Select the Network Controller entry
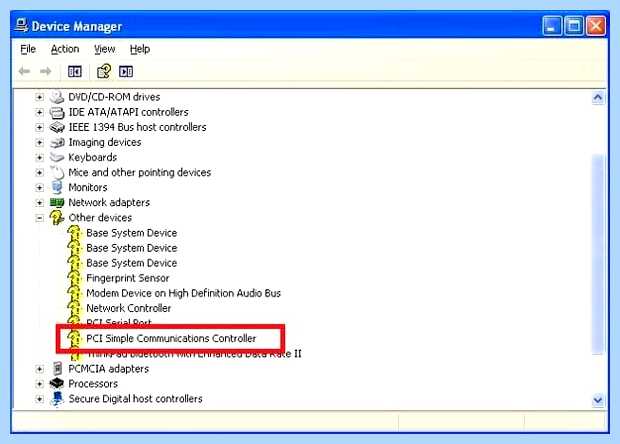The image size is (620, 444). tap(129, 308)
